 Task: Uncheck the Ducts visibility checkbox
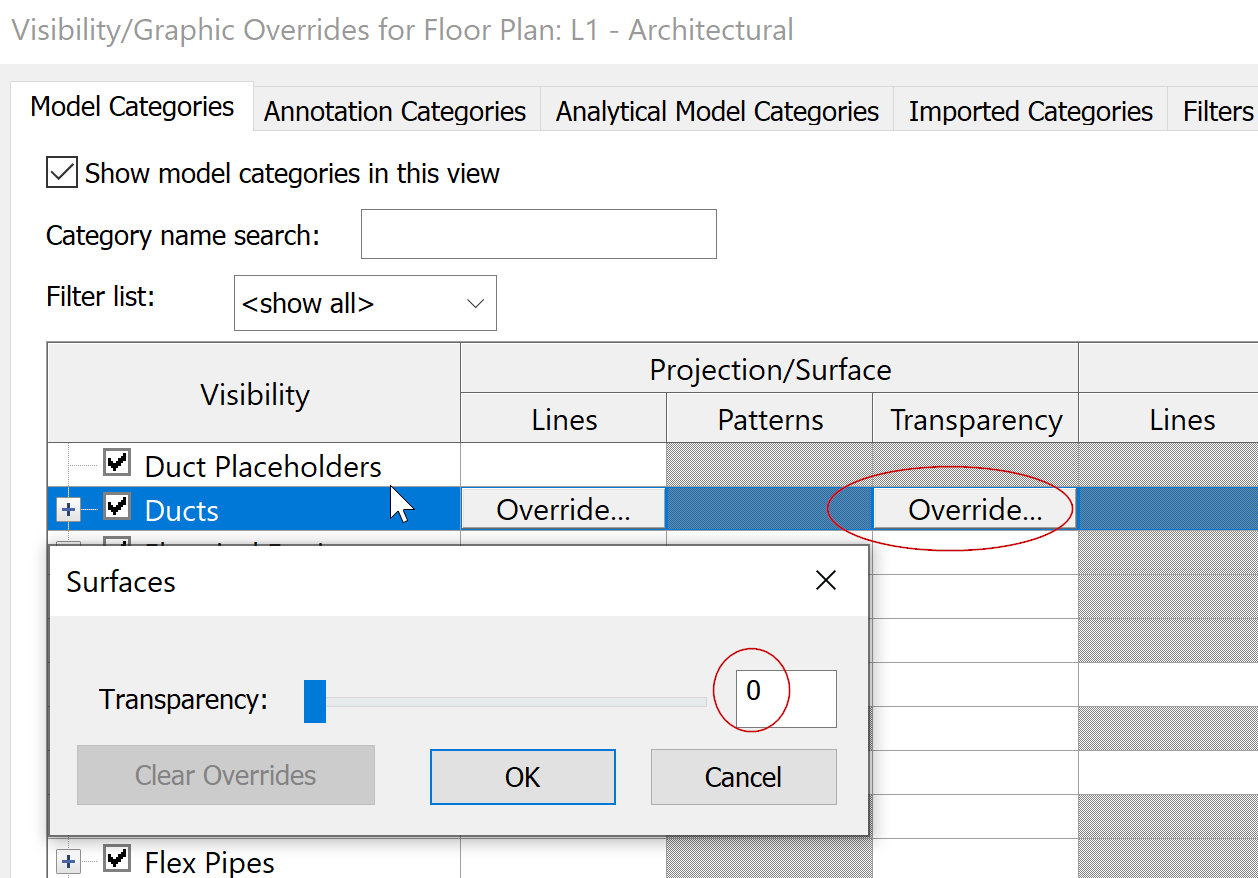click(x=117, y=507)
